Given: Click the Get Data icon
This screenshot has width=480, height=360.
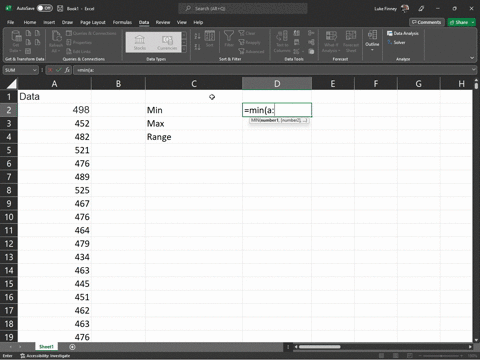Looking at the screenshot, I should [16, 41].
